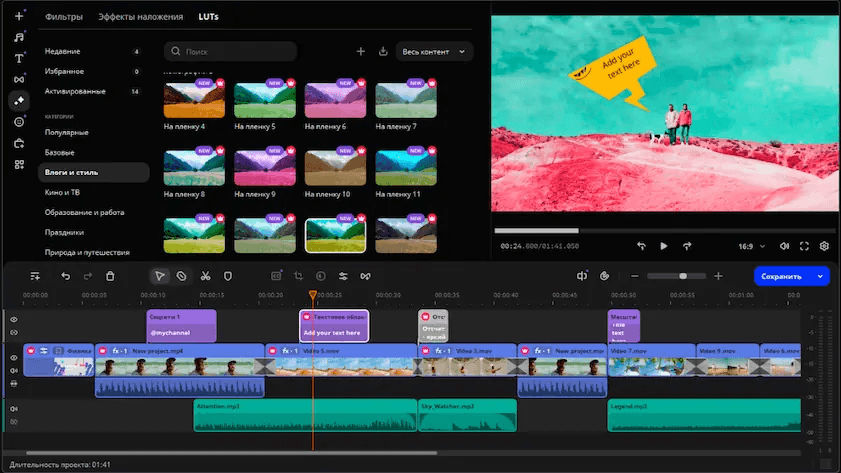This screenshot has height=473, width=841.
Task: Select the На пленку 5 LUT thumbnail
Action: click(x=263, y=100)
